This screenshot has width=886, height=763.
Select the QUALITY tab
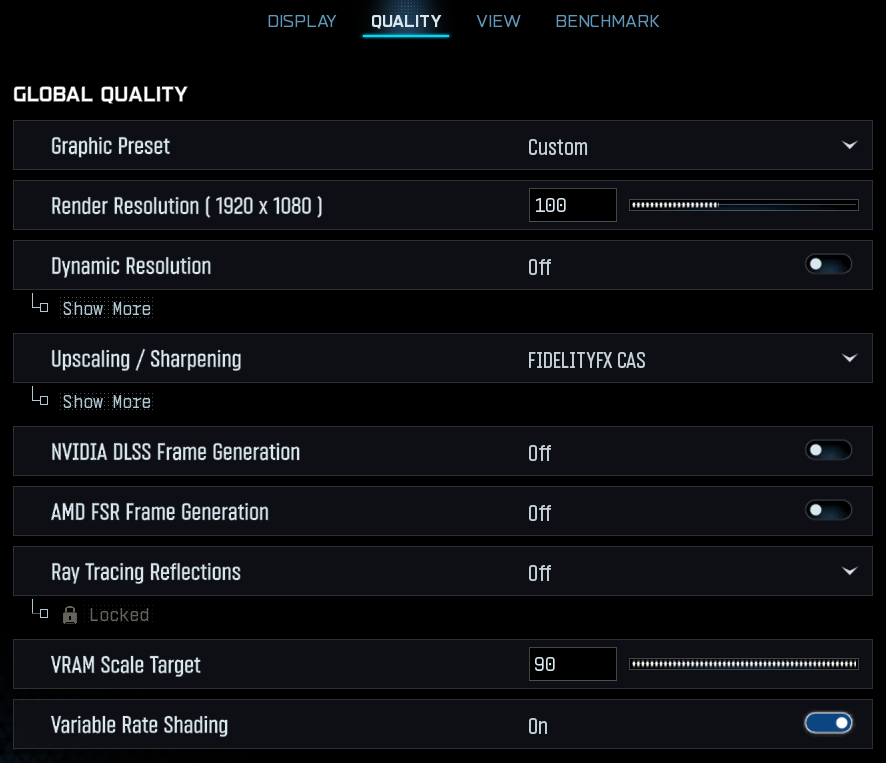pos(406,21)
